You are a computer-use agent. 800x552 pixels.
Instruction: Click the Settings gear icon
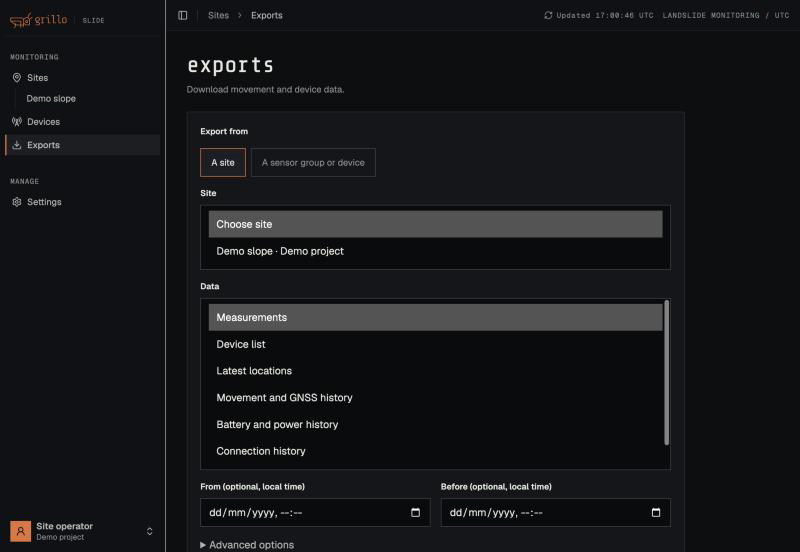point(17,202)
